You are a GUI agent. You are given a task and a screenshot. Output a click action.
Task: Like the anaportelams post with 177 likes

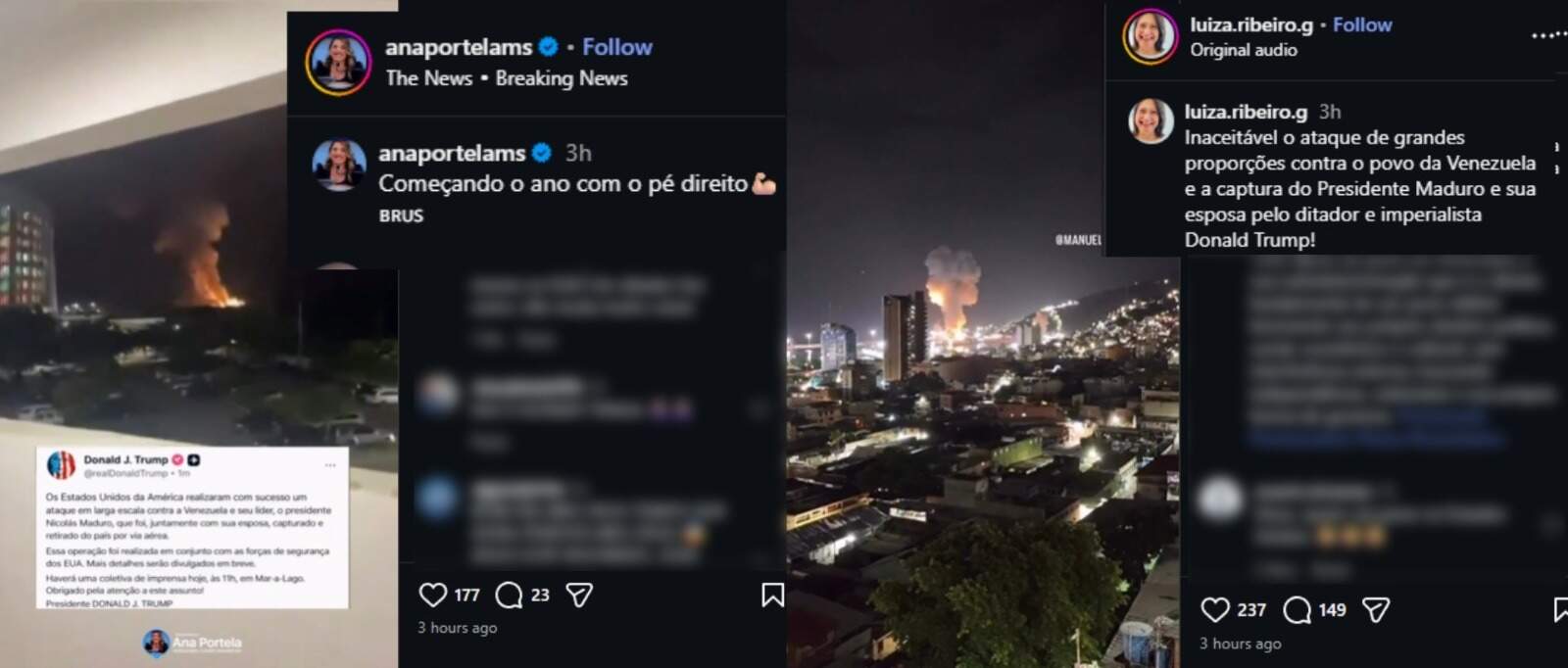(433, 595)
